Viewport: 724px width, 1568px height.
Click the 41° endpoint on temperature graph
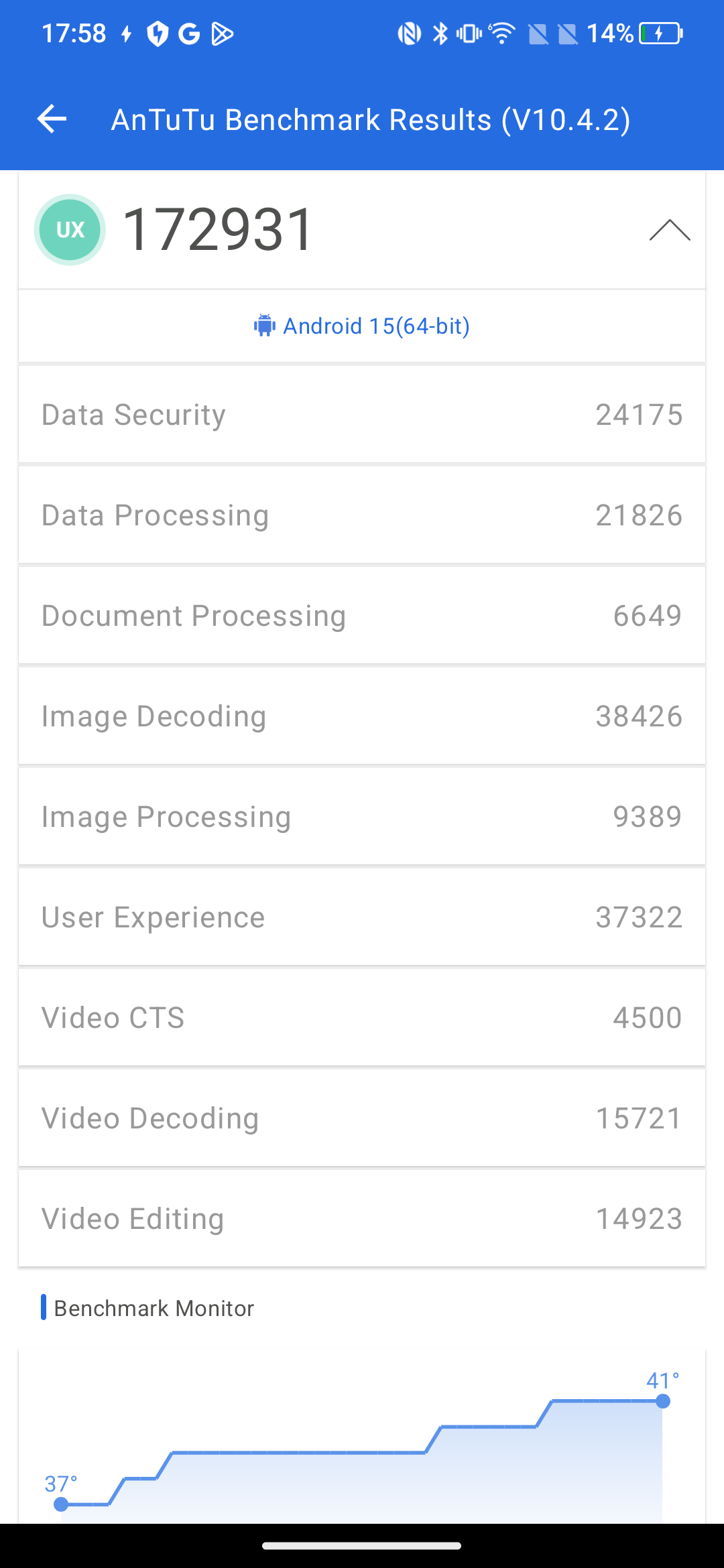coord(663,1400)
